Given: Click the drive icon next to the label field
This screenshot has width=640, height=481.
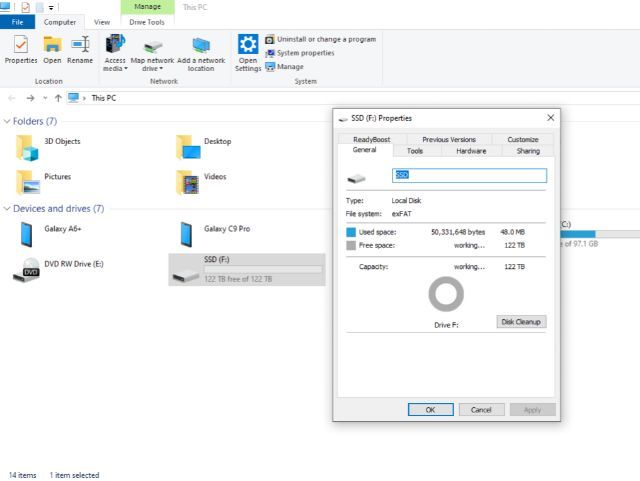Looking at the screenshot, I should tap(356, 178).
